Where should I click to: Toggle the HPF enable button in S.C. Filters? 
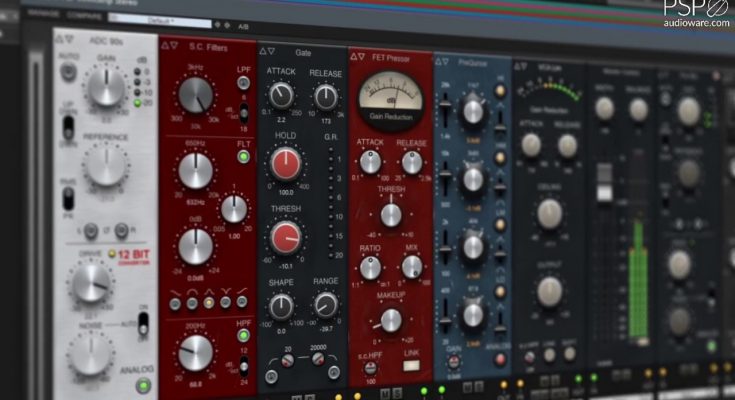click(243, 335)
